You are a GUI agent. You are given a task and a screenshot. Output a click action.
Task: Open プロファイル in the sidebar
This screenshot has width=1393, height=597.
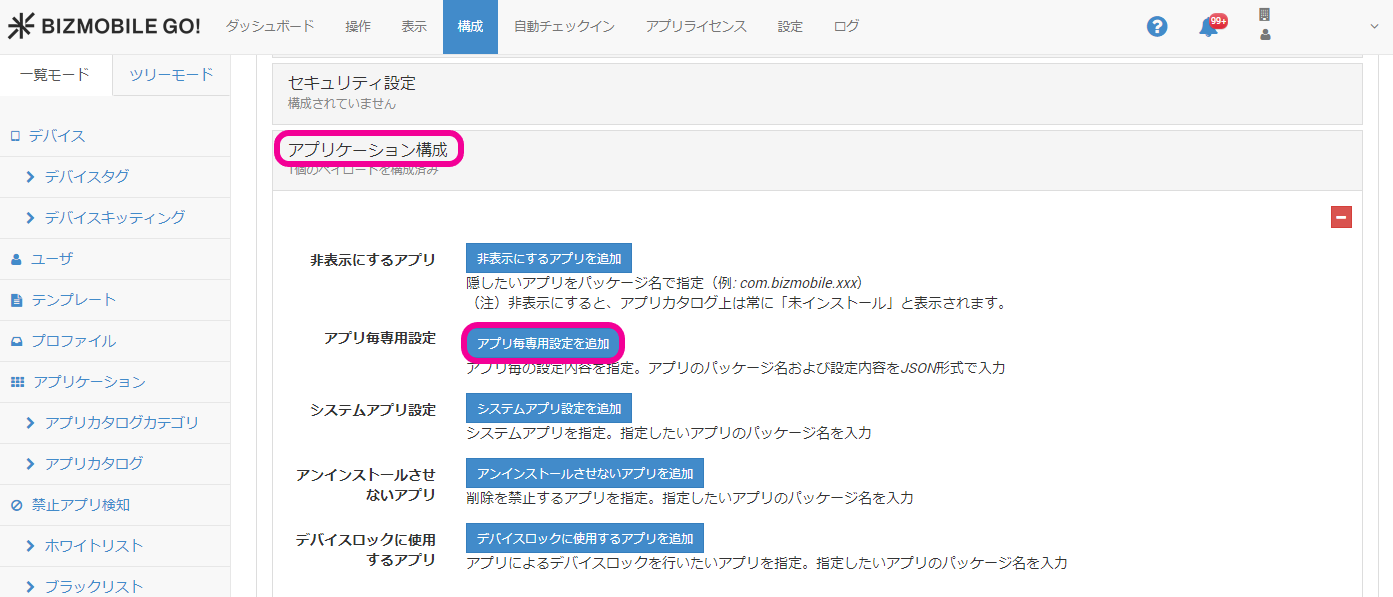(73, 341)
